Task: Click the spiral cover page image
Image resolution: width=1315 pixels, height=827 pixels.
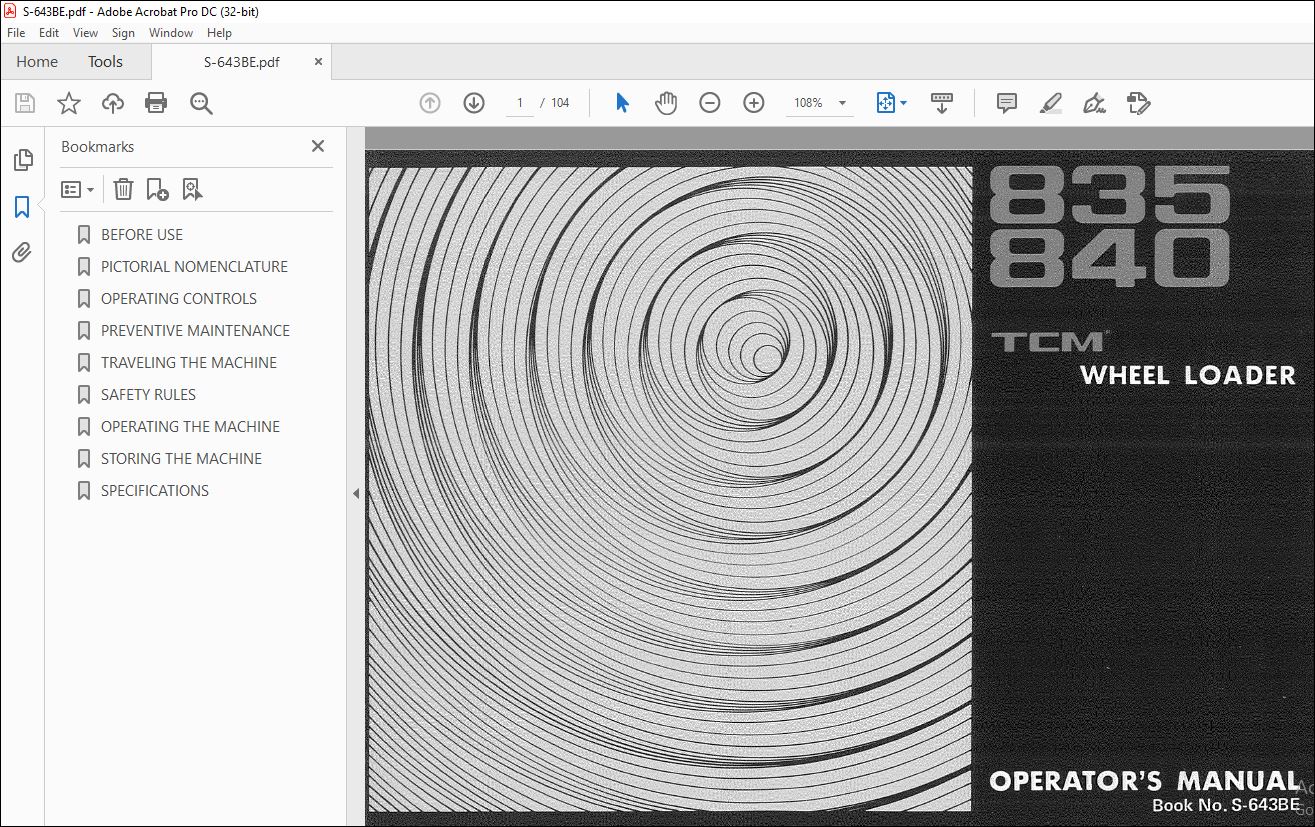Action: [670, 488]
